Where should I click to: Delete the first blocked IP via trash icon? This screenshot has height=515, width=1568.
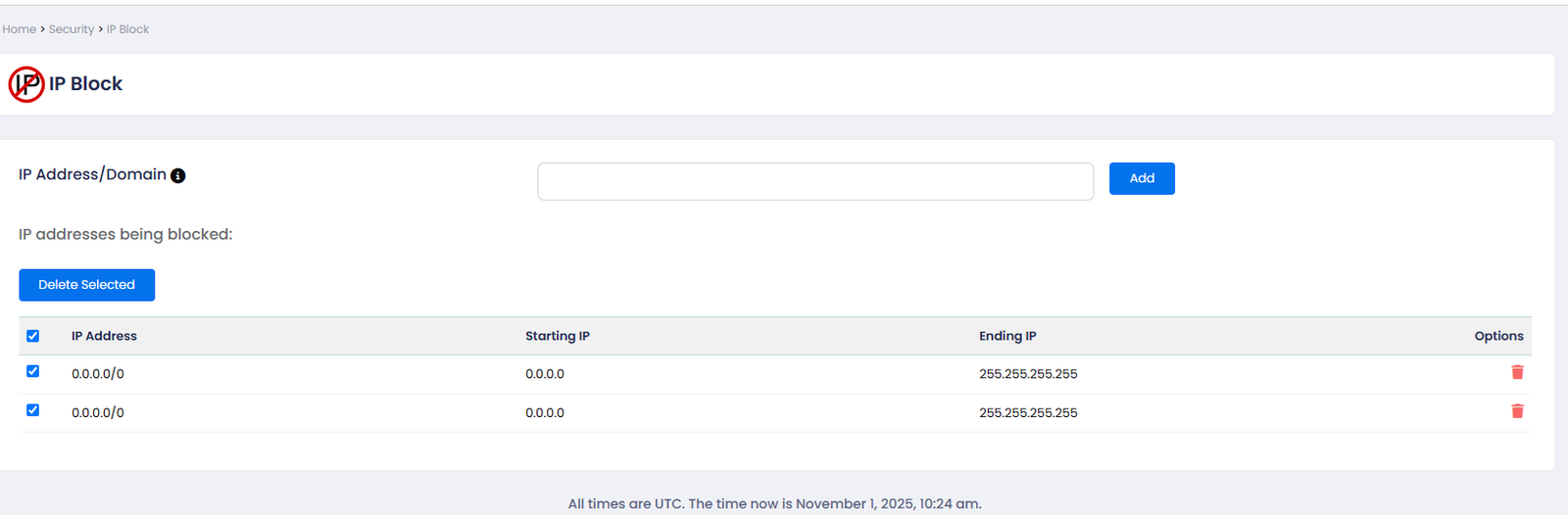coord(1517,372)
